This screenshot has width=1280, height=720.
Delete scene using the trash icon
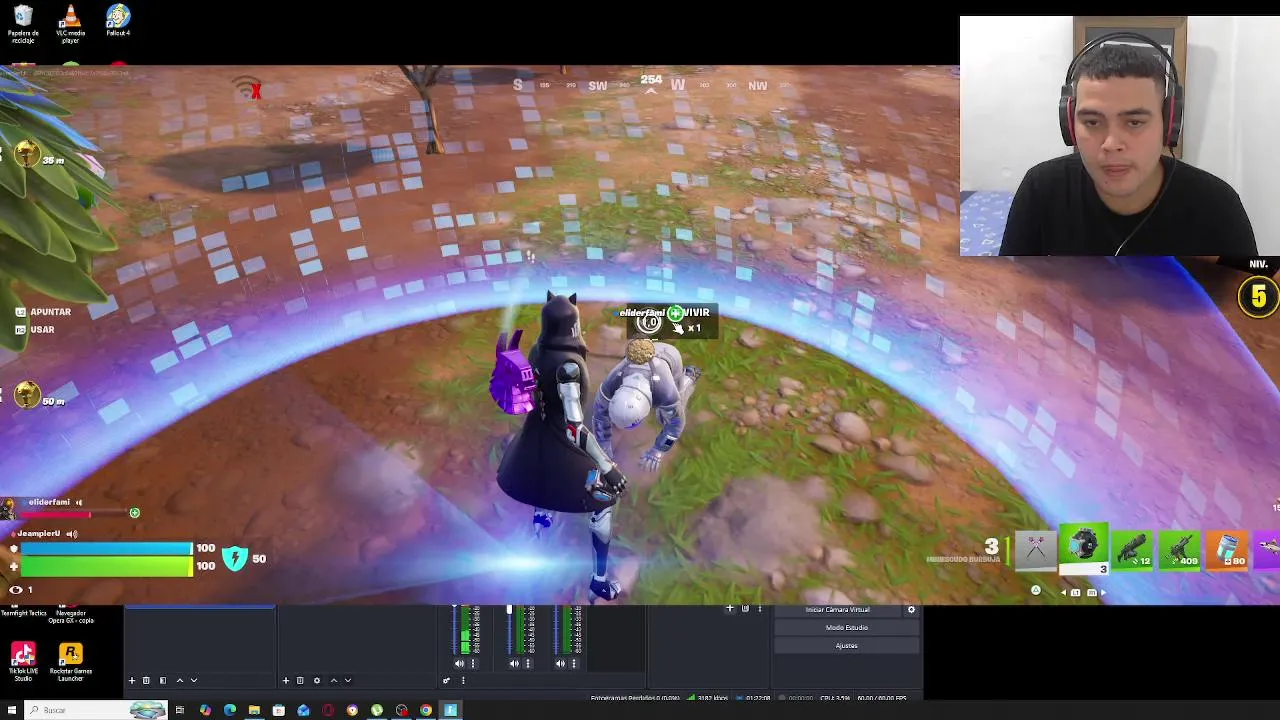click(146, 680)
